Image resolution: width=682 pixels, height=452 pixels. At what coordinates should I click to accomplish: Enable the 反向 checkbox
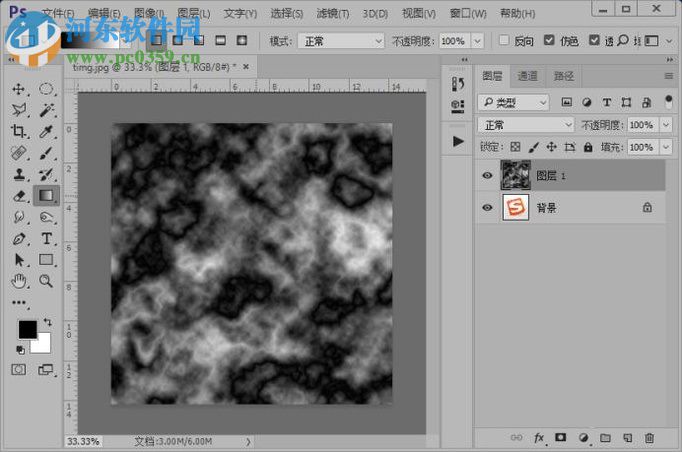pyautogui.click(x=503, y=41)
